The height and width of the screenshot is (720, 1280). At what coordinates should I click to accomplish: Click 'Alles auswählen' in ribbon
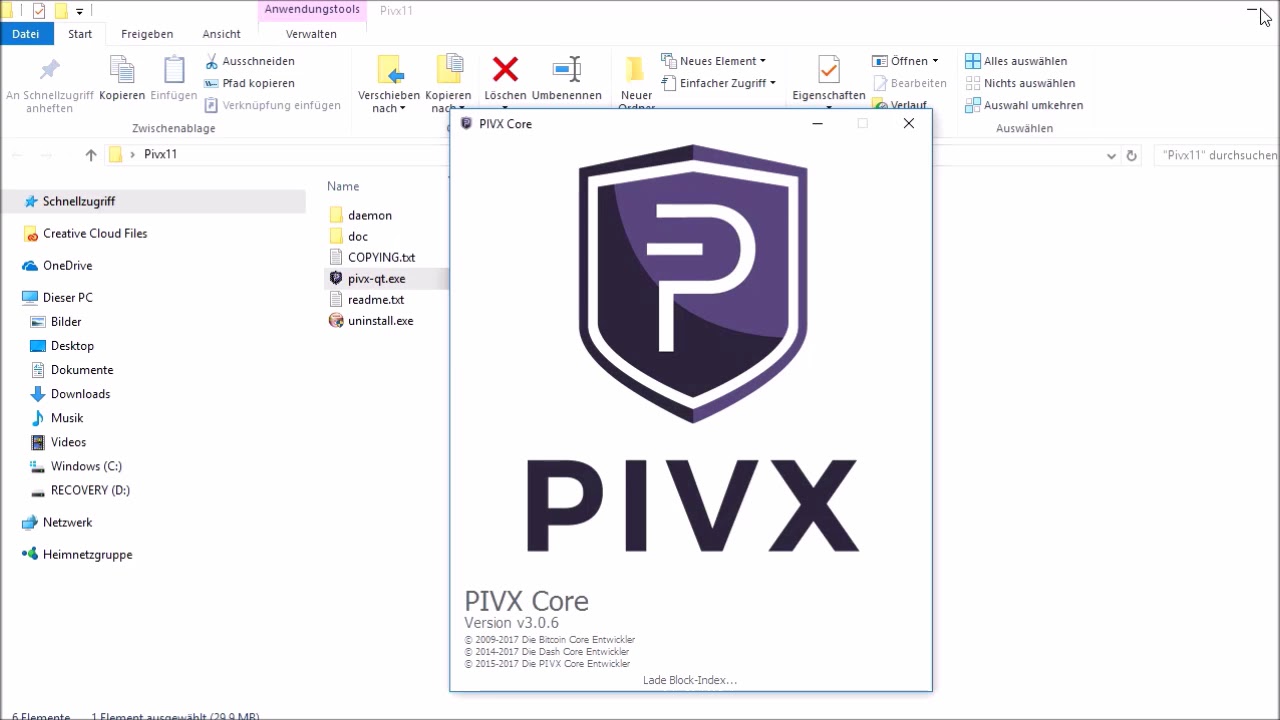click(1016, 61)
